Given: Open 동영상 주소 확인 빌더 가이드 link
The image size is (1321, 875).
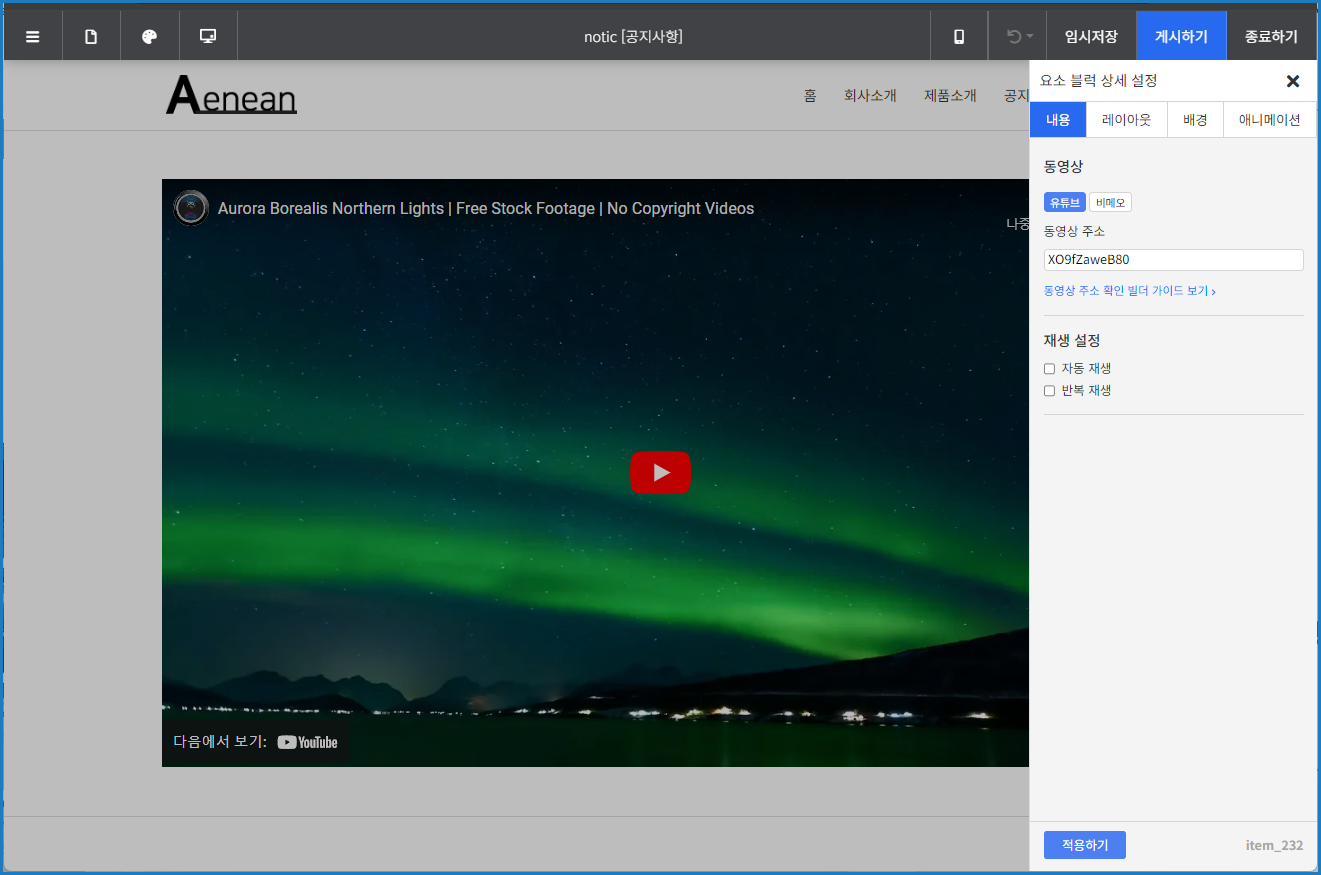Looking at the screenshot, I should (x=1129, y=291).
